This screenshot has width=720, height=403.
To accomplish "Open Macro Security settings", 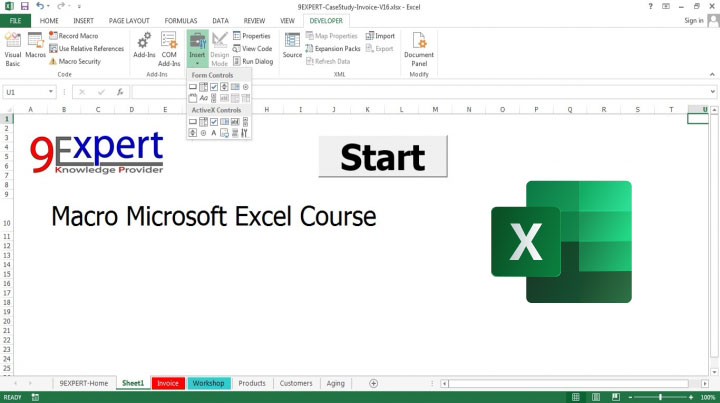I will [75, 61].
